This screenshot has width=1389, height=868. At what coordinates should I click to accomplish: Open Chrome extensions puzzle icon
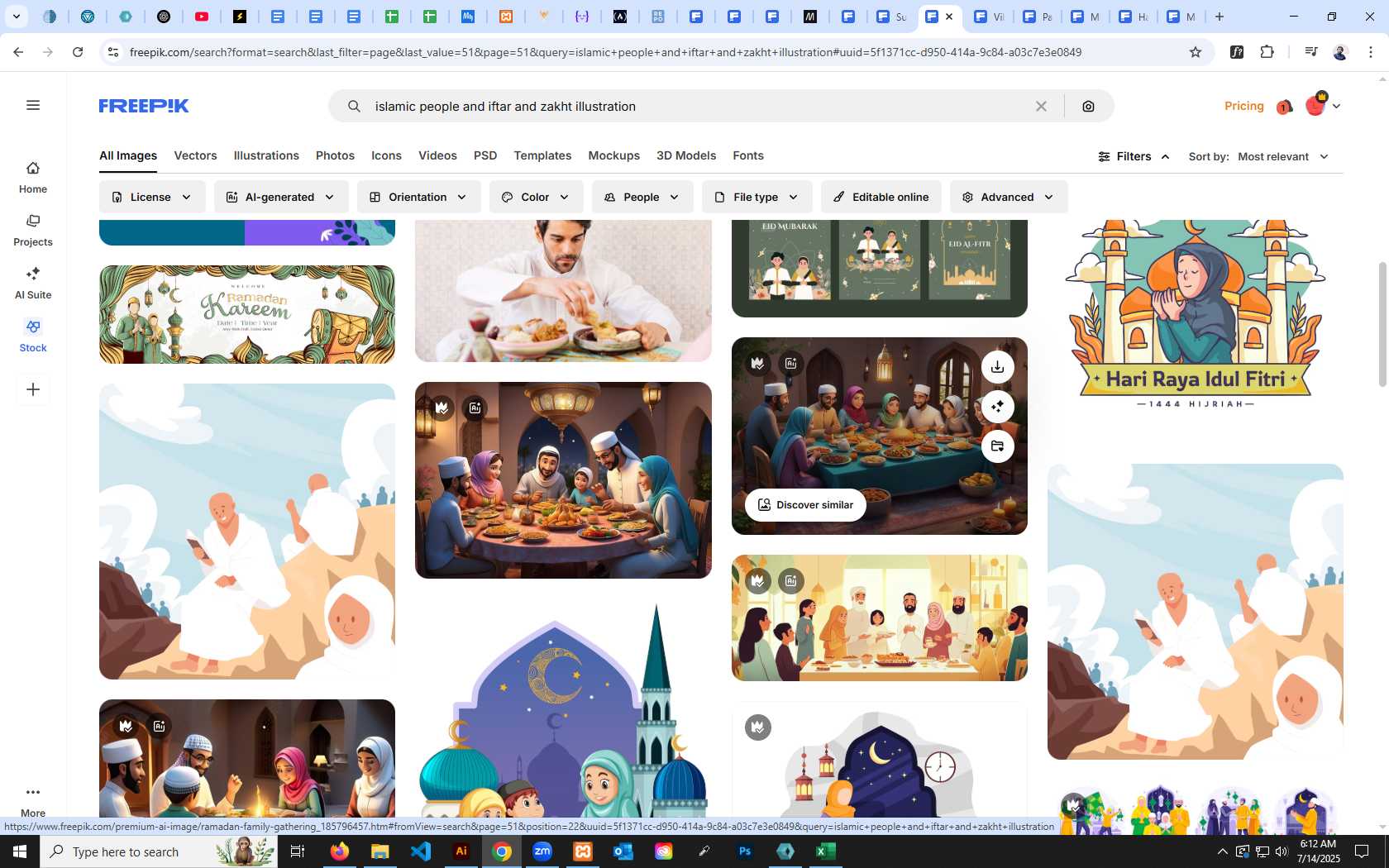point(1267,52)
